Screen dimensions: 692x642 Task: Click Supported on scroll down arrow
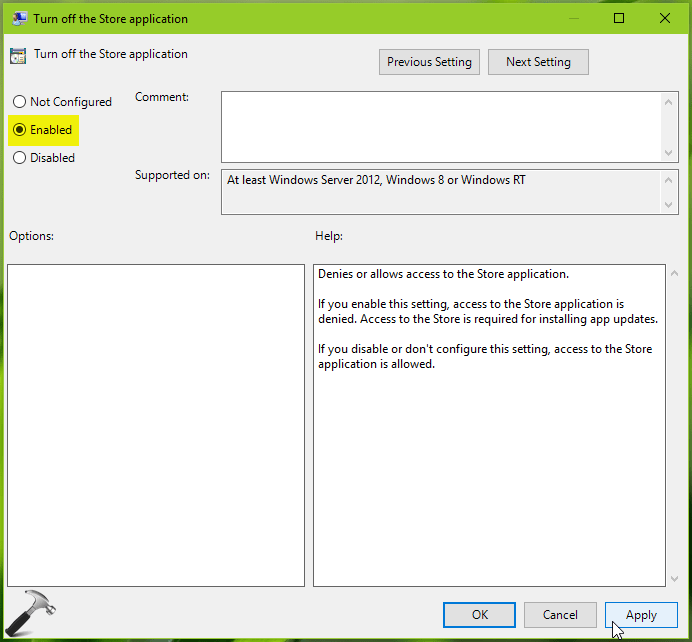(x=669, y=205)
